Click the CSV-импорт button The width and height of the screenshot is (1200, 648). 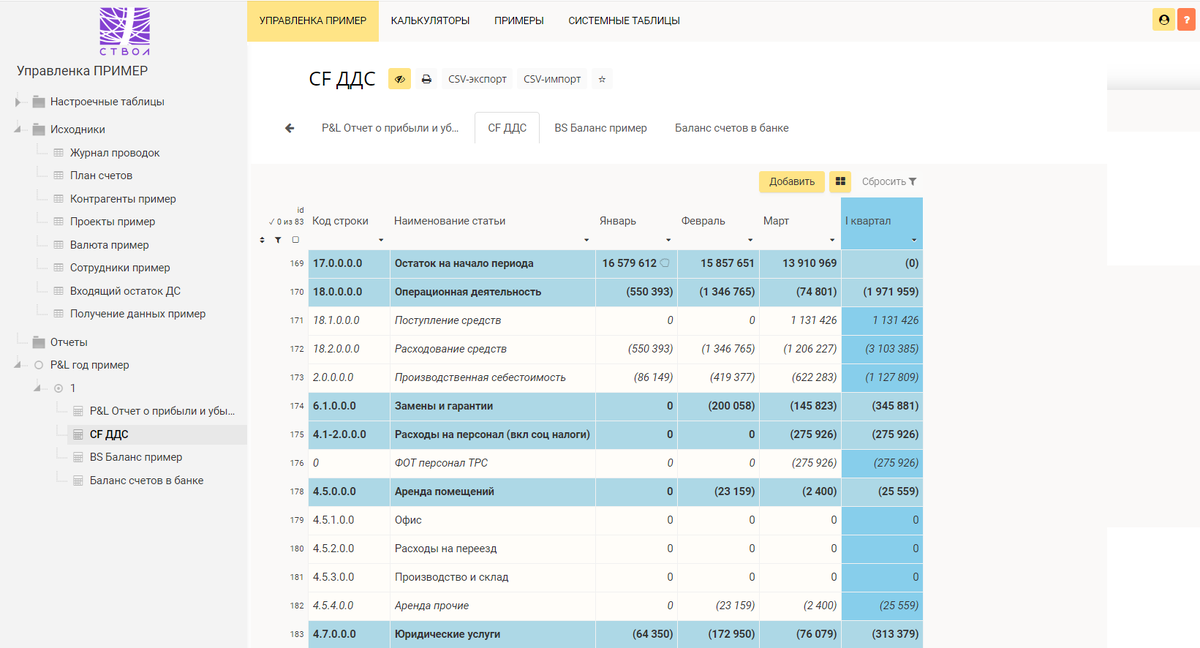[551, 79]
